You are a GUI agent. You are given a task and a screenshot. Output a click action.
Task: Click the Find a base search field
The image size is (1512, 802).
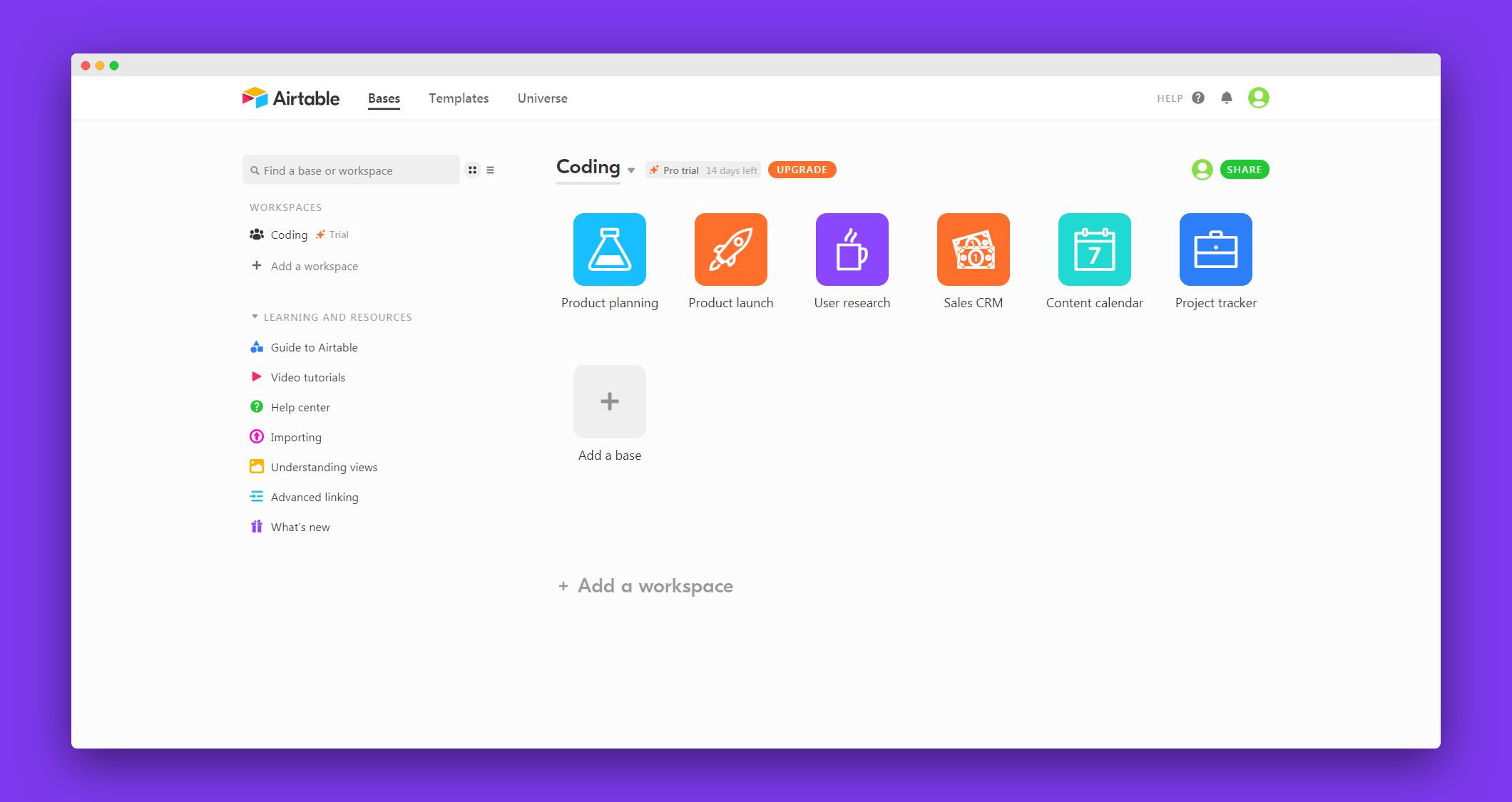click(351, 170)
